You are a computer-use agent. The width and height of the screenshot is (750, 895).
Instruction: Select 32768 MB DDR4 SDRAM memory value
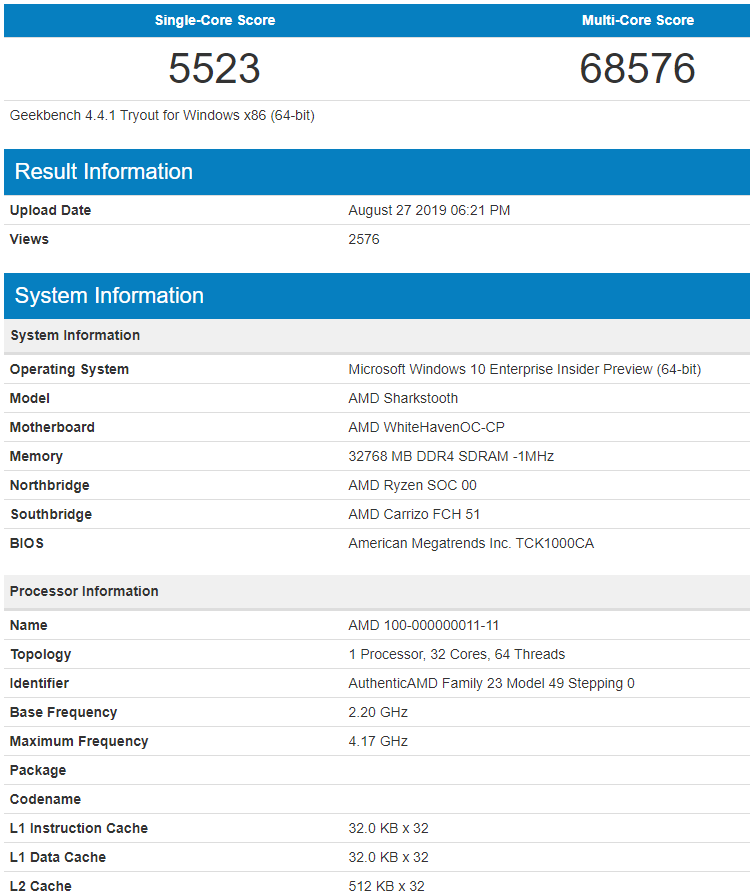pos(451,457)
